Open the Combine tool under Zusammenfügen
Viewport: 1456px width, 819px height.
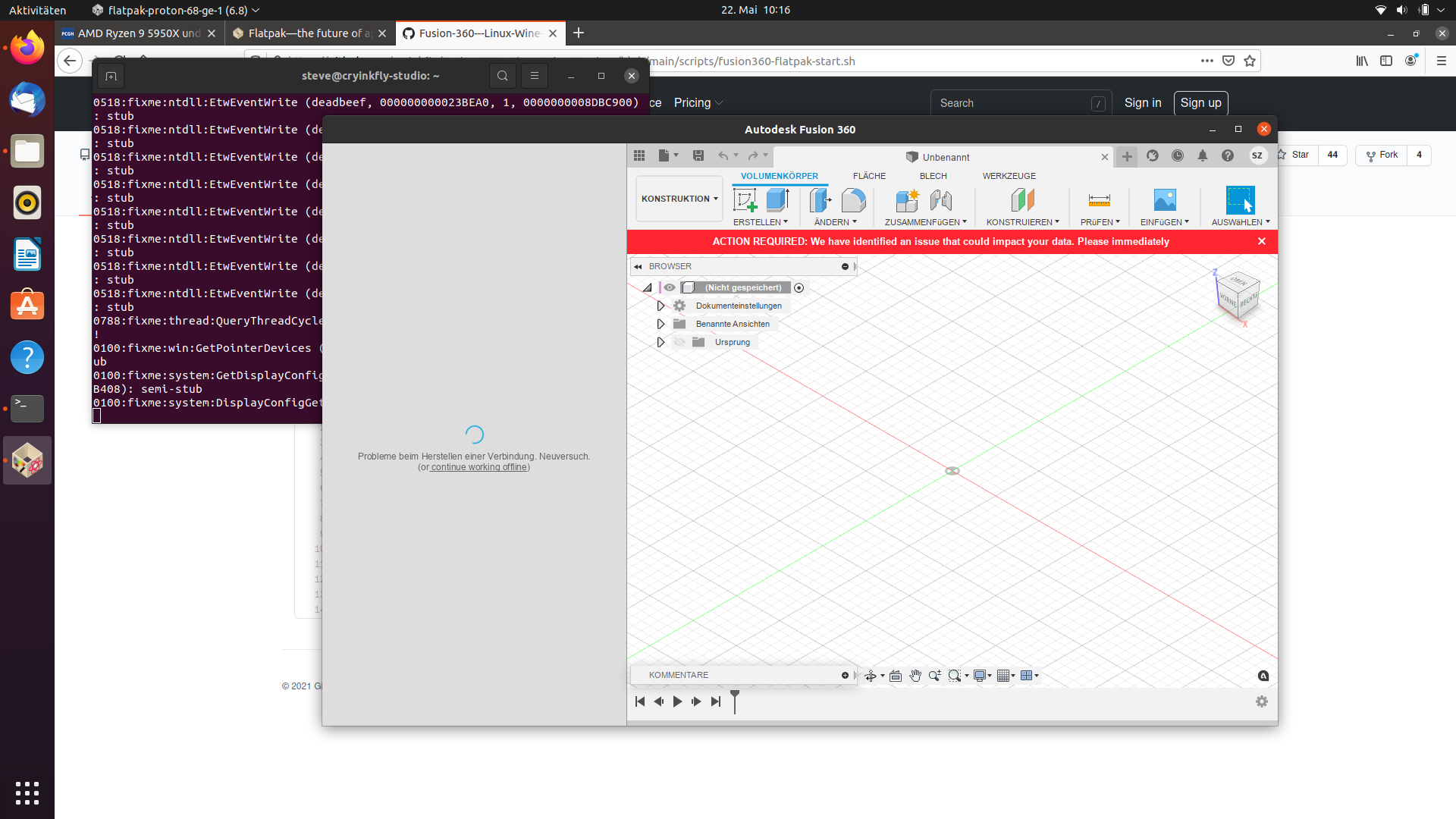pyautogui.click(x=907, y=200)
